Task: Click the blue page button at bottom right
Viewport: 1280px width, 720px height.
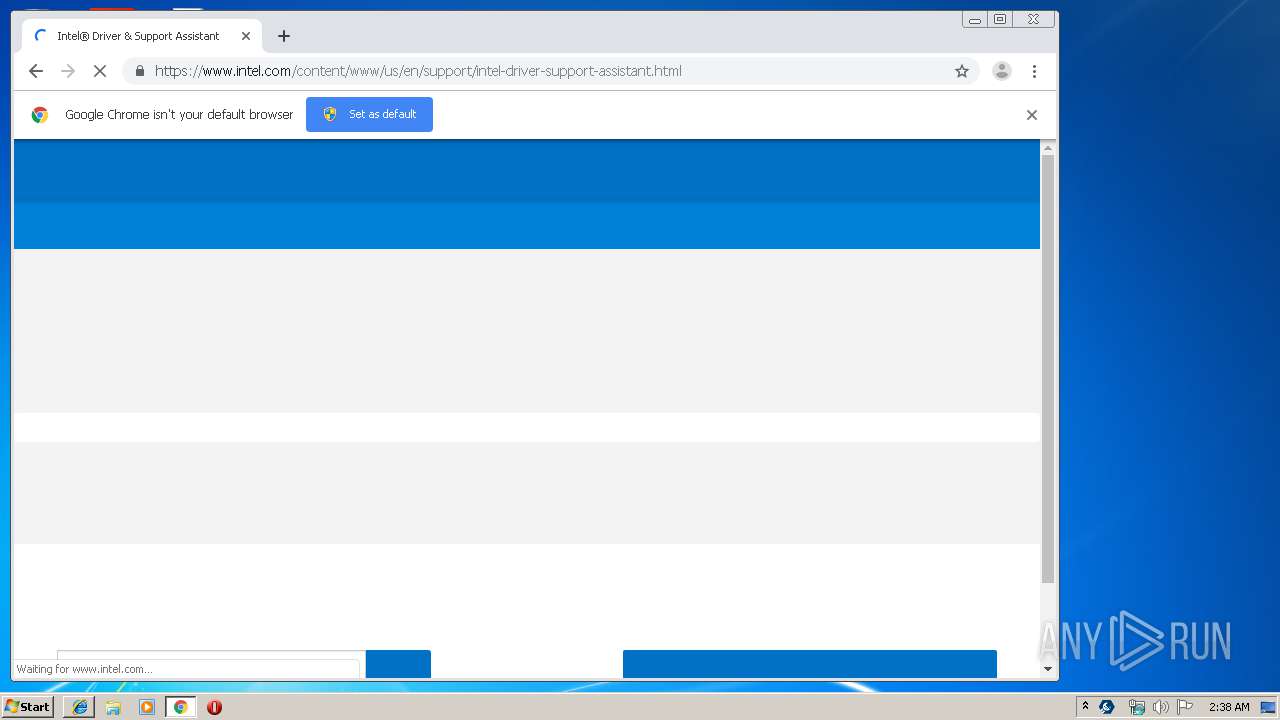Action: (x=810, y=664)
